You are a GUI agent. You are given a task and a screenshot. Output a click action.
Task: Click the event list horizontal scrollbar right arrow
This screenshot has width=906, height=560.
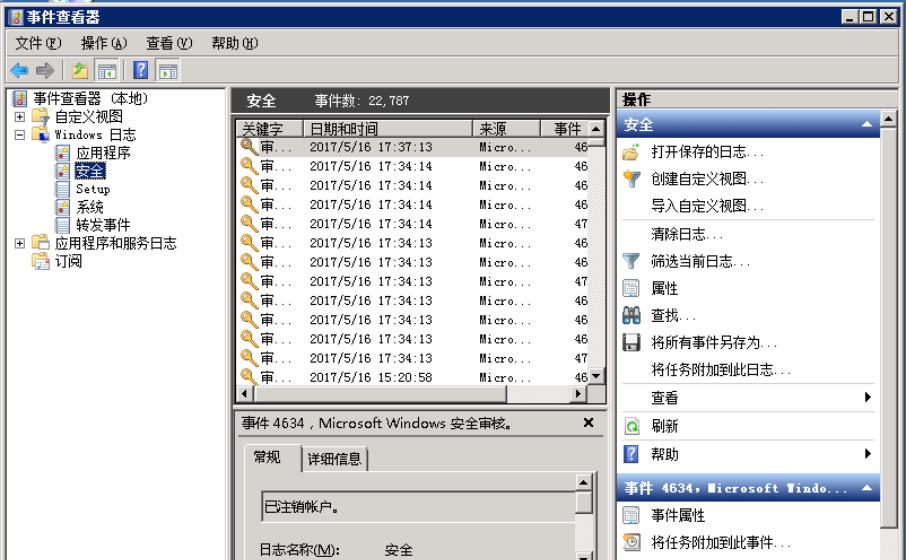577,394
